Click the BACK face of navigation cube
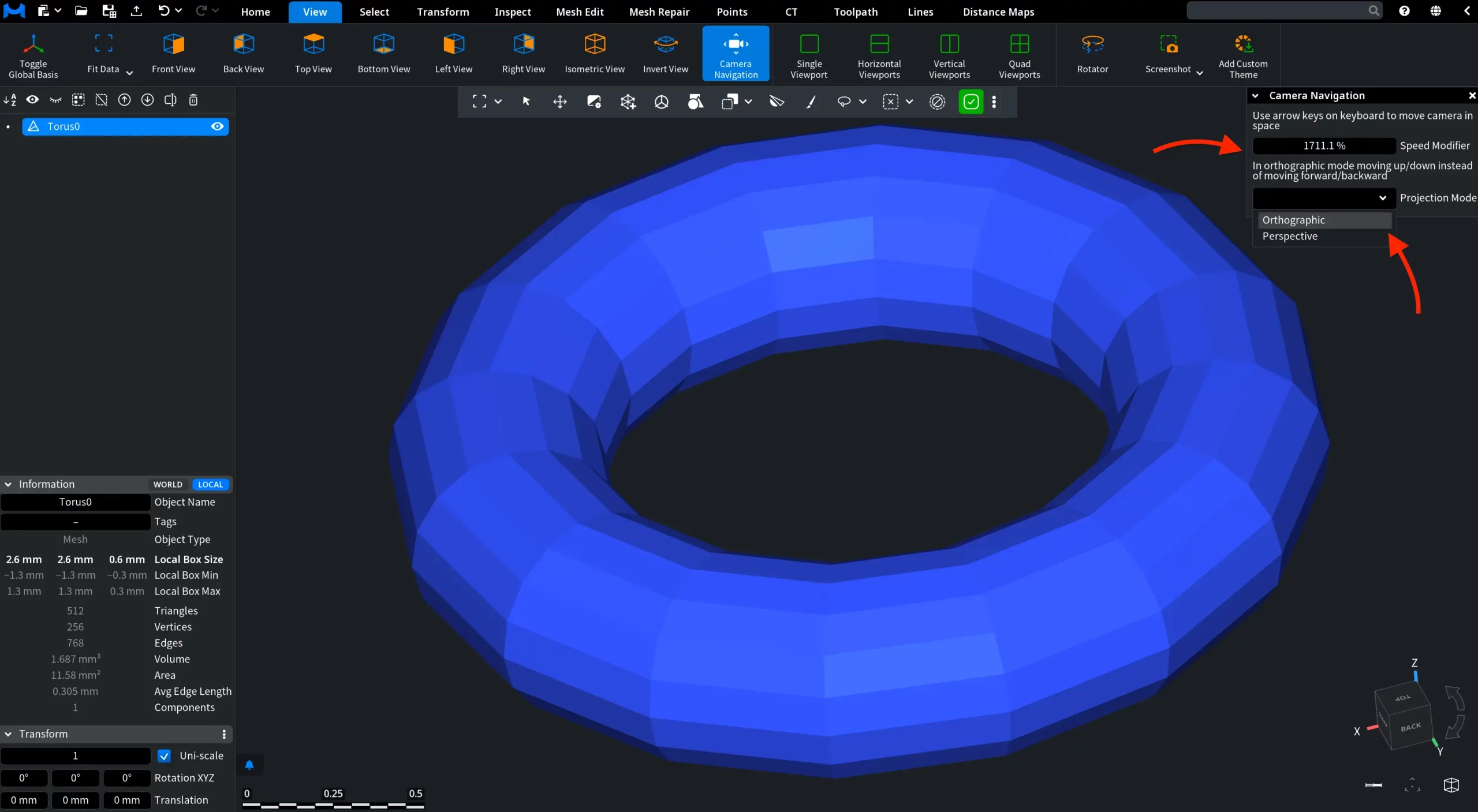The image size is (1478, 812). 1411,727
